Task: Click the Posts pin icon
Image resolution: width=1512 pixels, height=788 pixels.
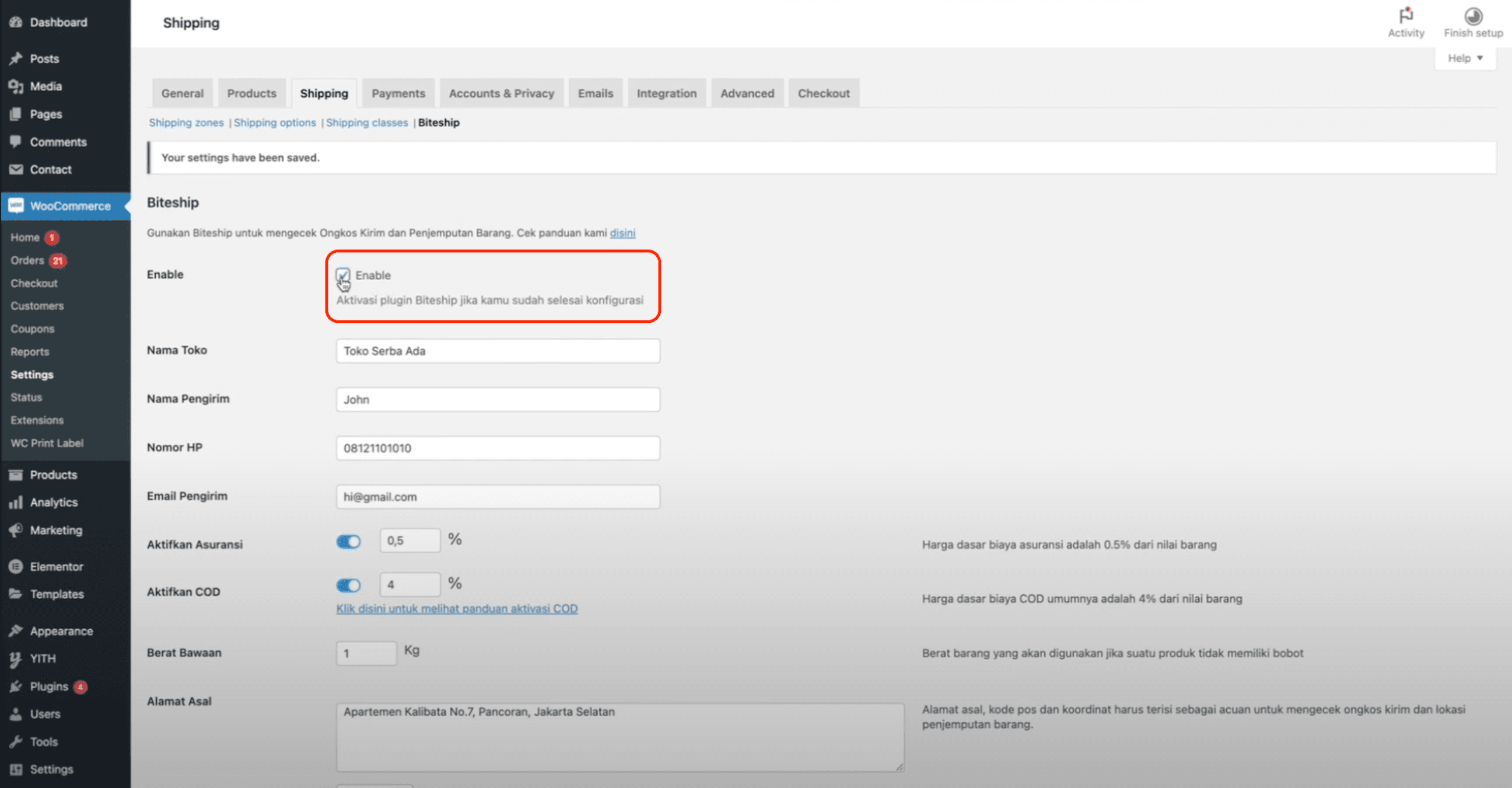Action: pos(16,59)
